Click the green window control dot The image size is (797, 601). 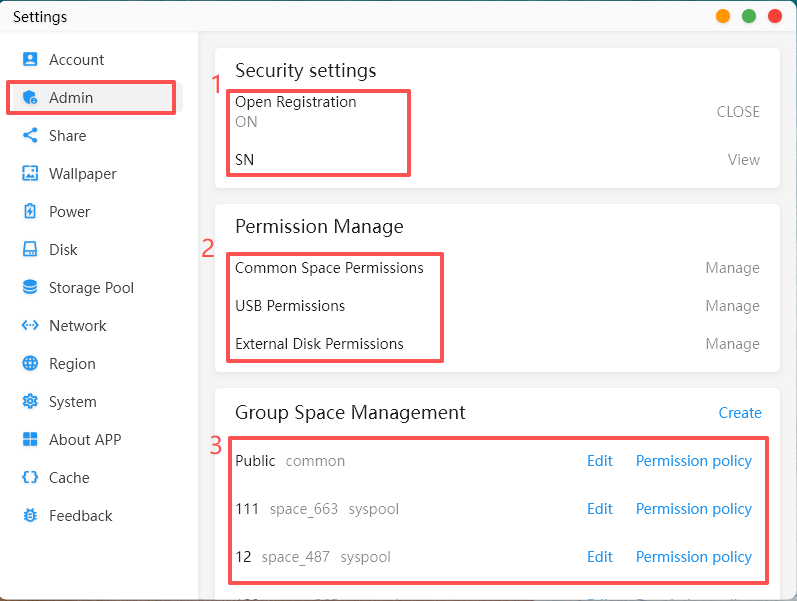tap(749, 16)
